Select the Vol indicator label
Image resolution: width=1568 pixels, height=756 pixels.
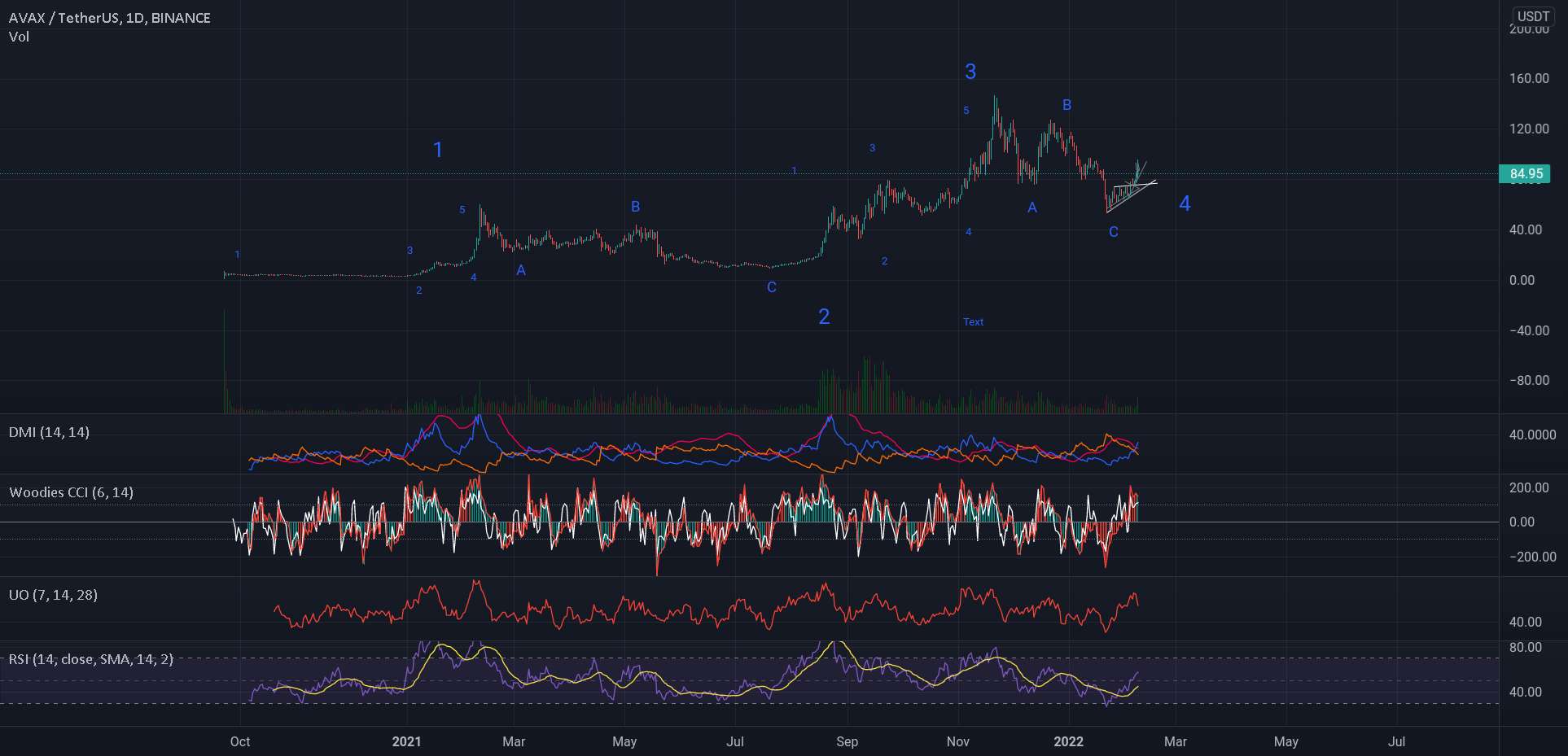click(x=19, y=37)
